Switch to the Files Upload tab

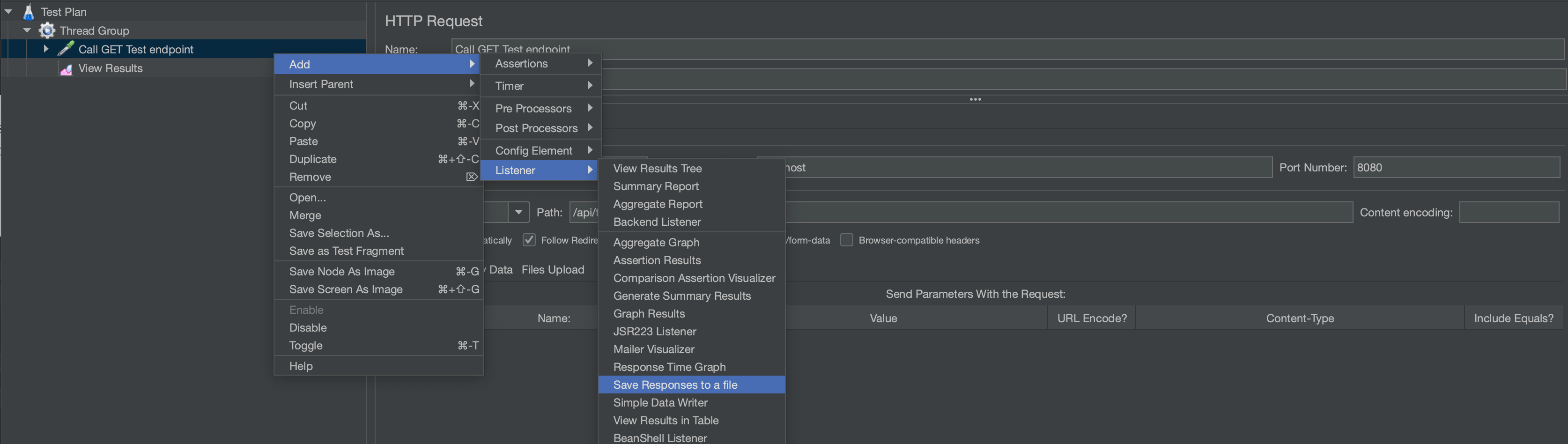(553, 270)
